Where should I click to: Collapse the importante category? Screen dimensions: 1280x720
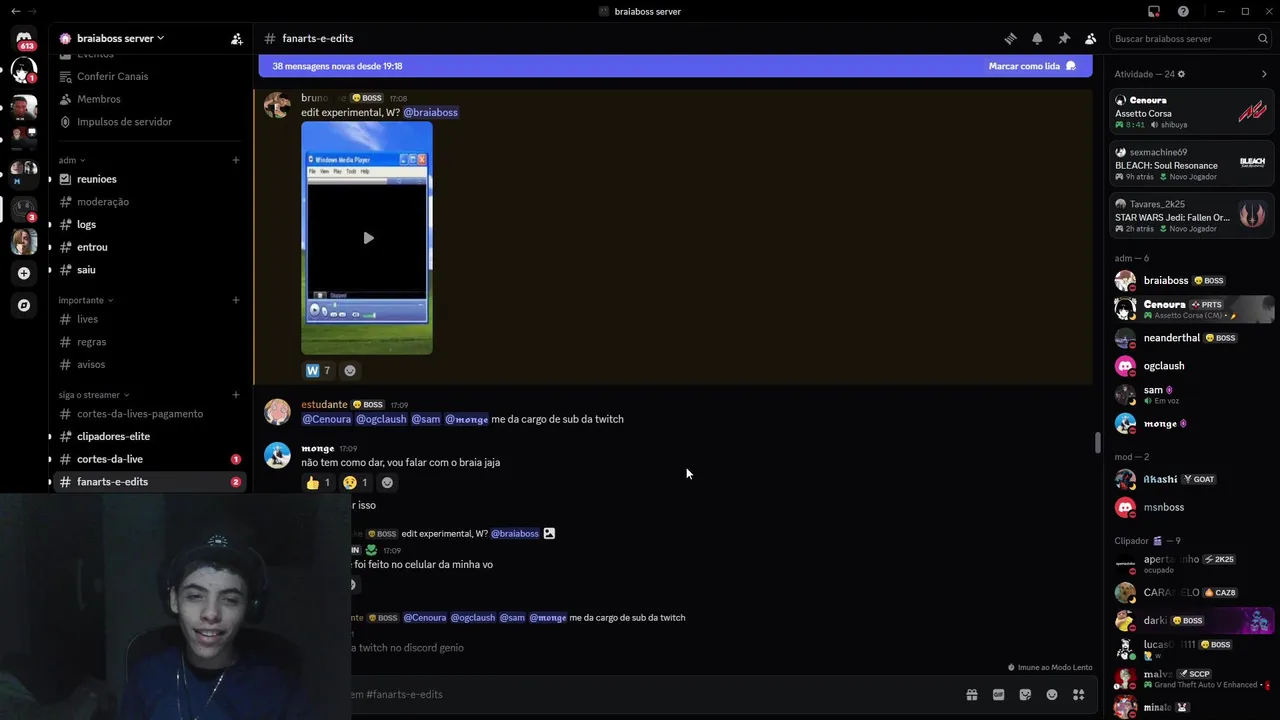pyautogui.click(x=86, y=300)
